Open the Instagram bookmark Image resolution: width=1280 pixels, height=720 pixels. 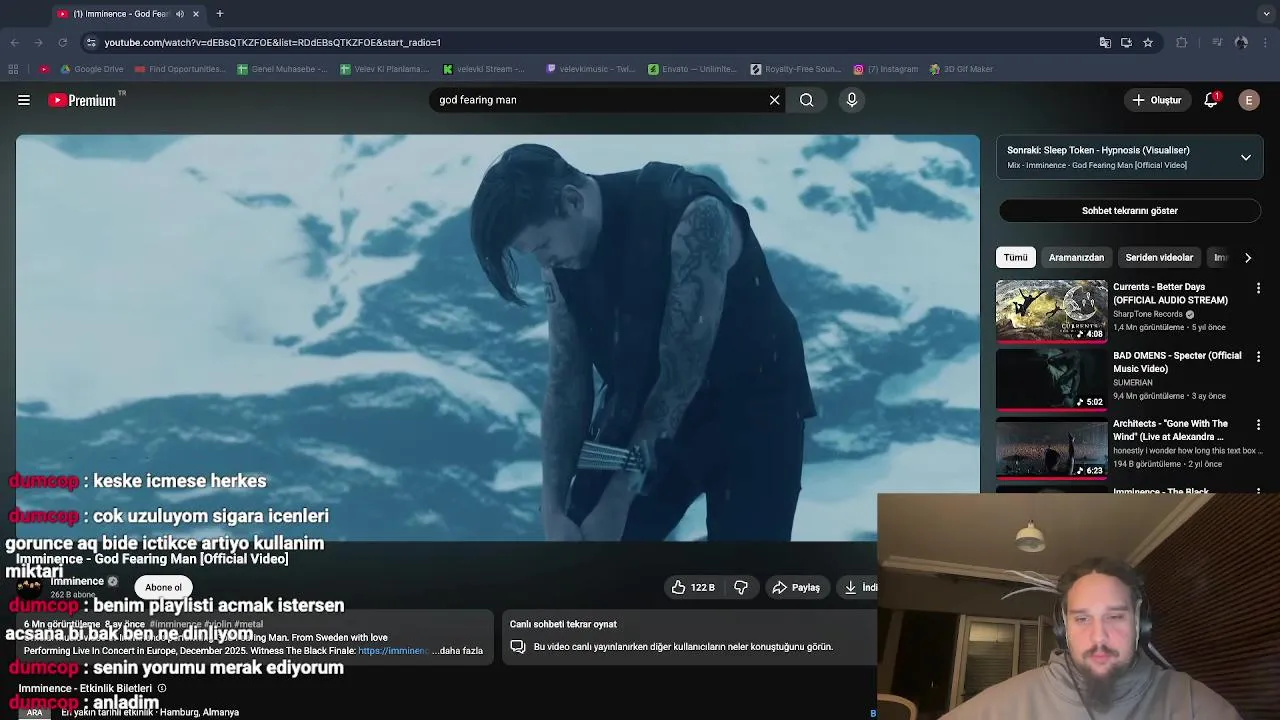[886, 69]
